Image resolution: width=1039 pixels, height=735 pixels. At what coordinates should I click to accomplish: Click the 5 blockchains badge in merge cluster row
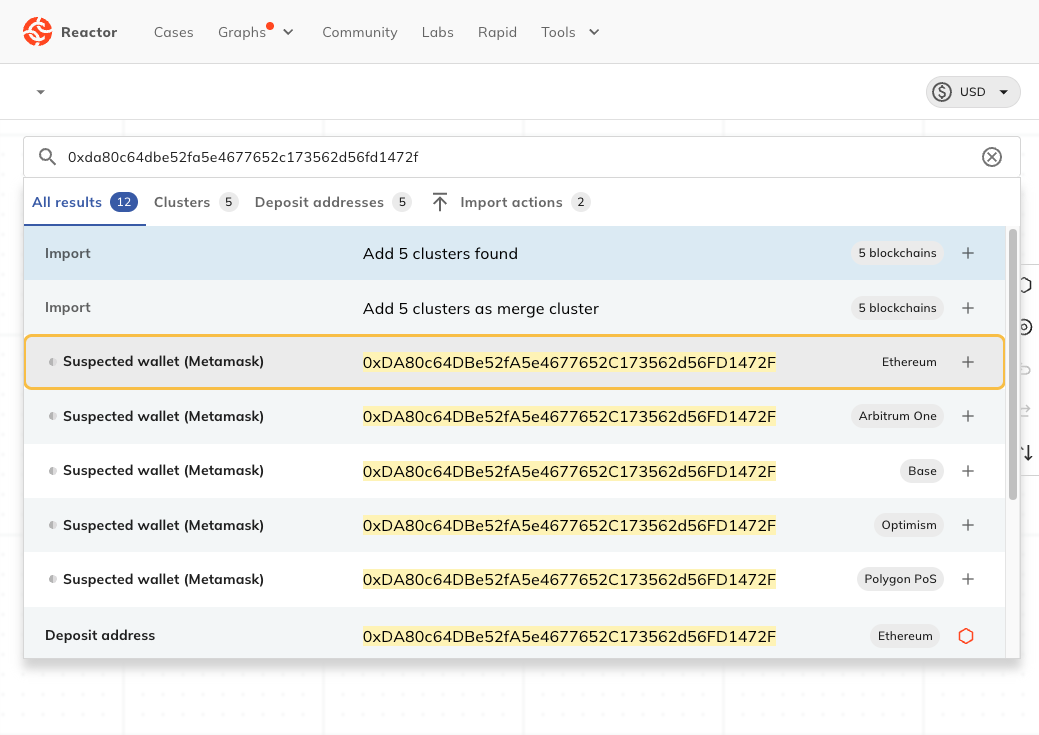click(x=897, y=308)
